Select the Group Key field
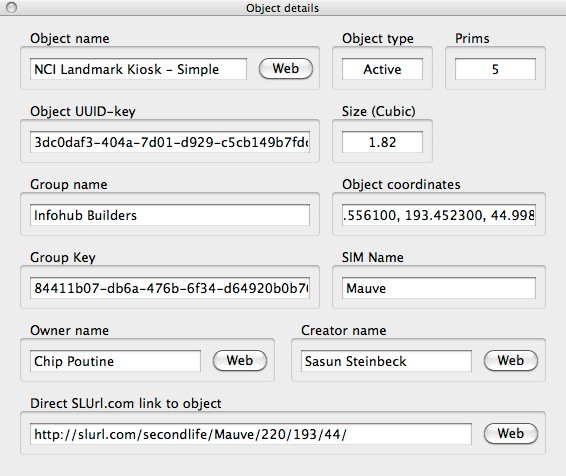Viewport: 566px width, 476px height. 170,288
